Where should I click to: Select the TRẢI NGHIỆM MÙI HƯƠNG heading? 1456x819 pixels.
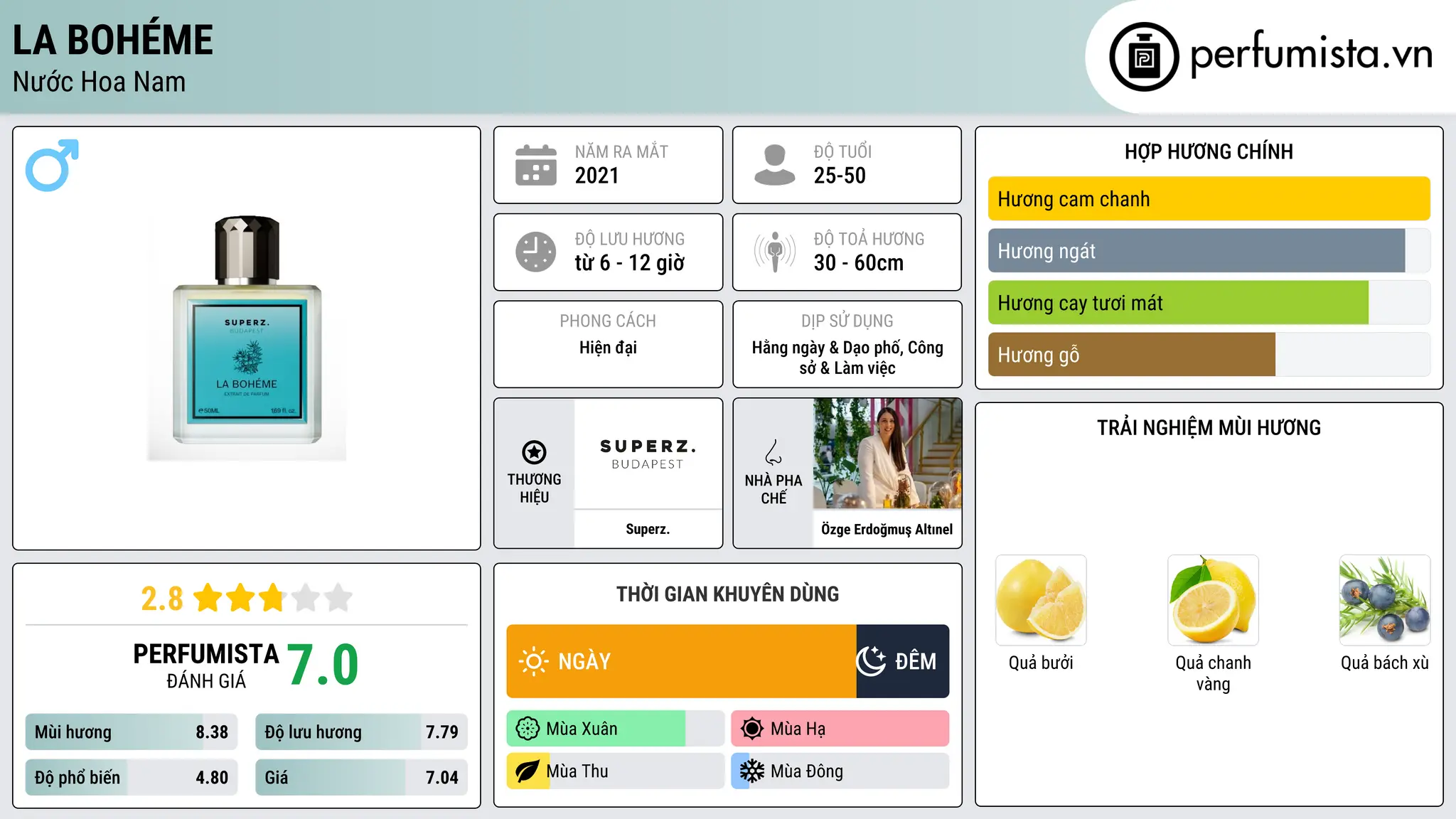[1209, 427]
